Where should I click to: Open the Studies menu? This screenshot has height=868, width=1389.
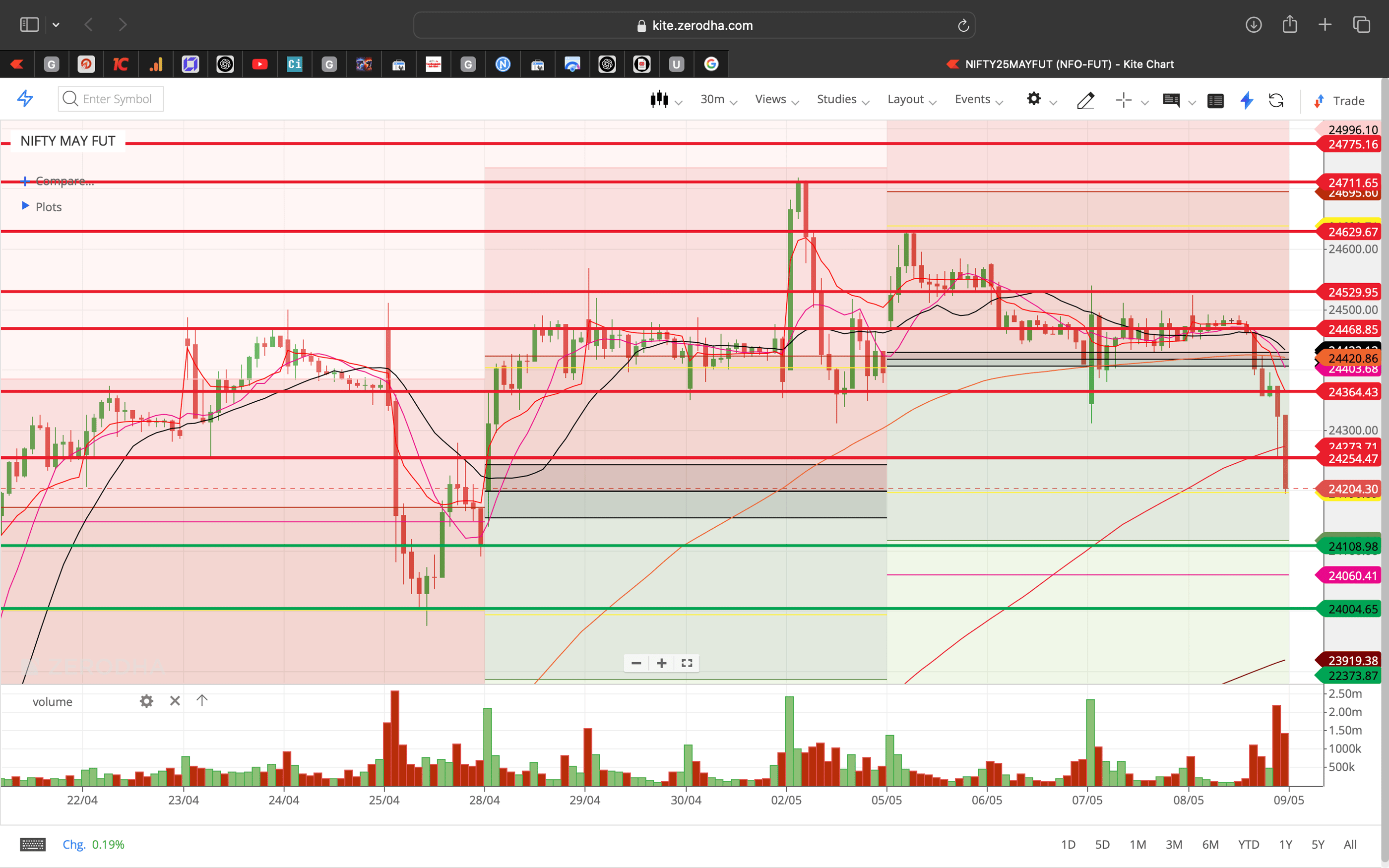837,99
